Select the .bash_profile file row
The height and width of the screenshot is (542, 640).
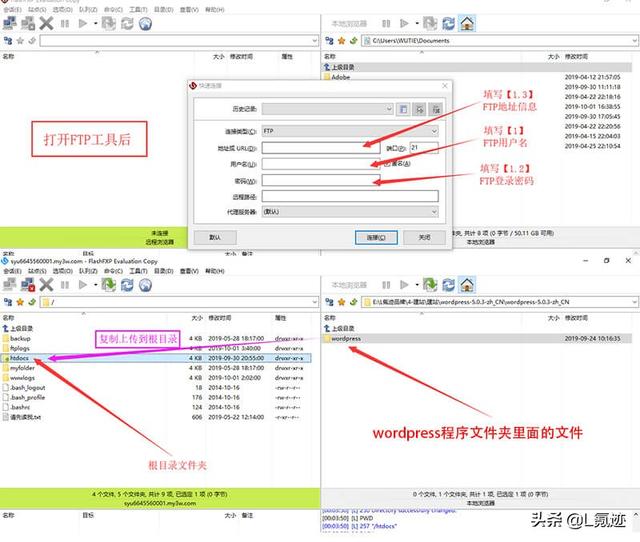coord(156,397)
